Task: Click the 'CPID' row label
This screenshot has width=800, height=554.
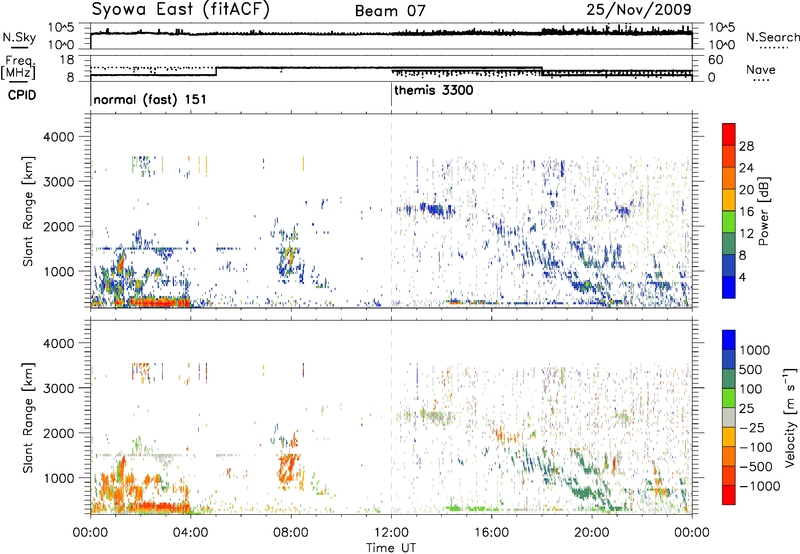Action: [x=22, y=95]
